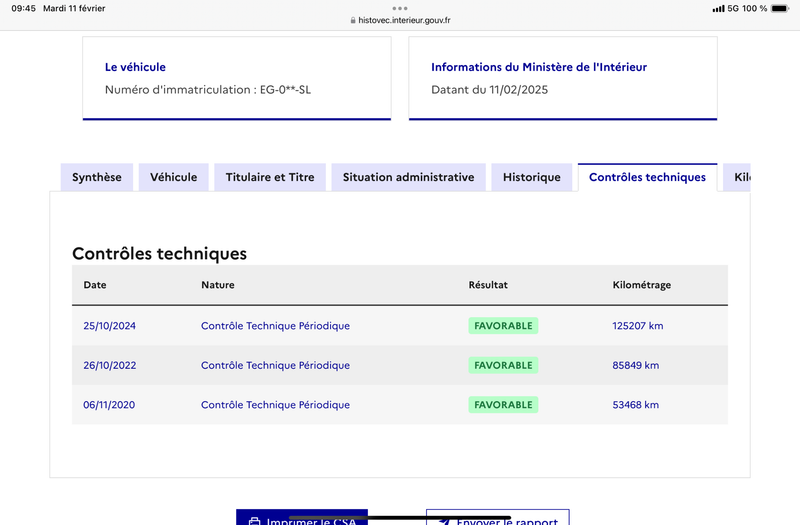Click the Envoyer le rapport button
800x525 pixels.
click(x=497, y=517)
